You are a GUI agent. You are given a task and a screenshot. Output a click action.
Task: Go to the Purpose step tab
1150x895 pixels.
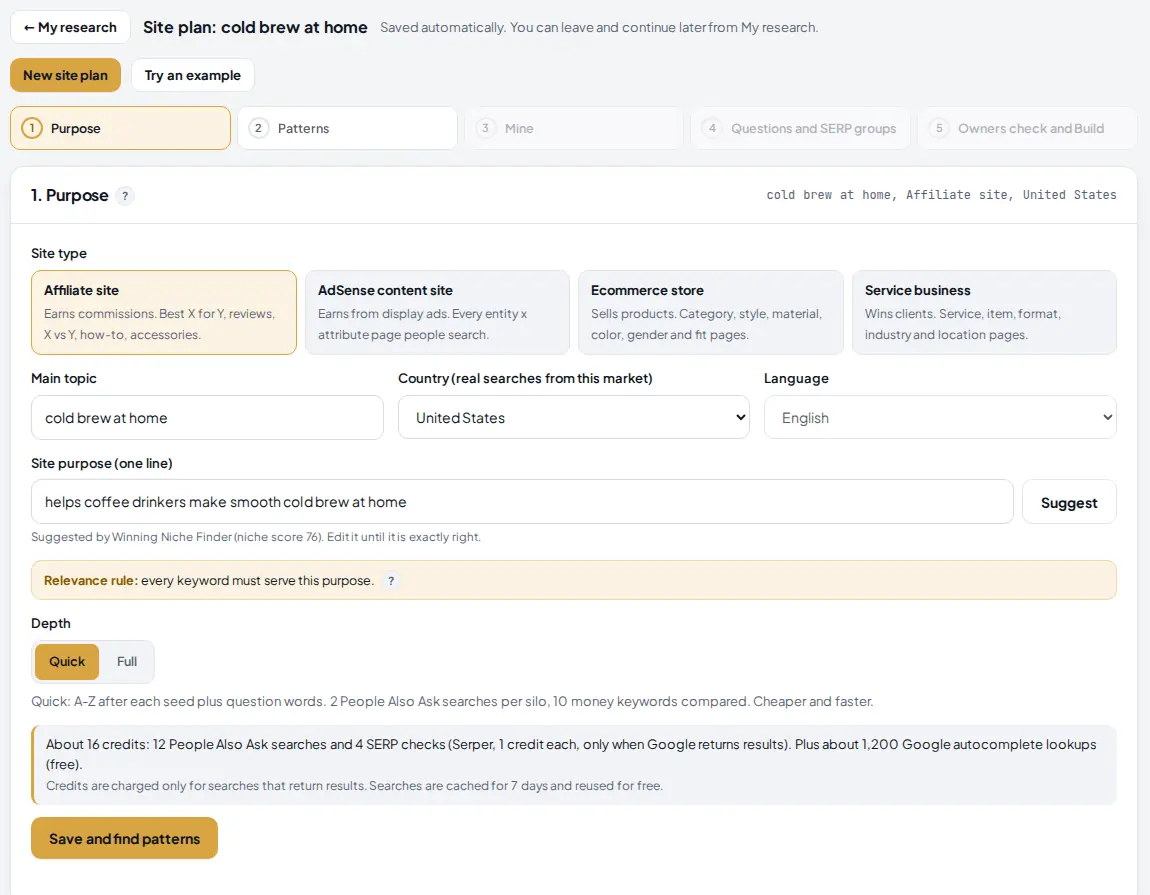(120, 128)
